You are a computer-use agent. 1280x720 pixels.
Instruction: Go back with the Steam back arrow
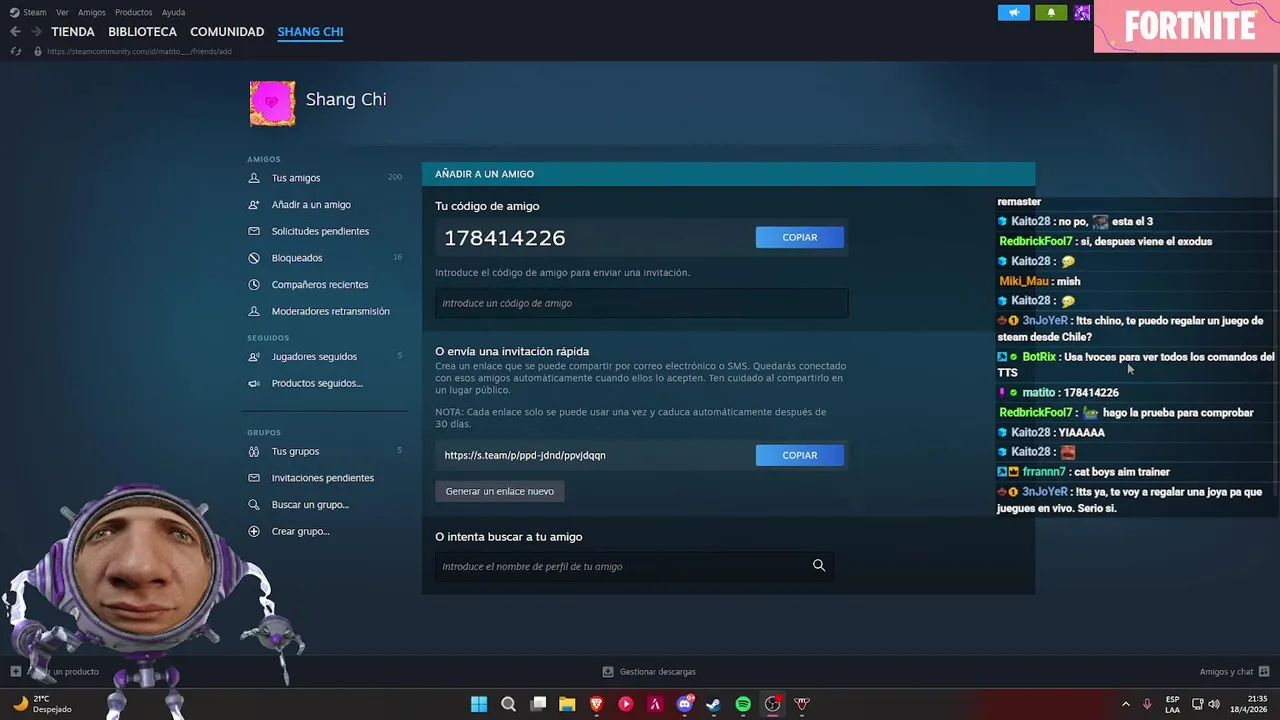point(15,32)
